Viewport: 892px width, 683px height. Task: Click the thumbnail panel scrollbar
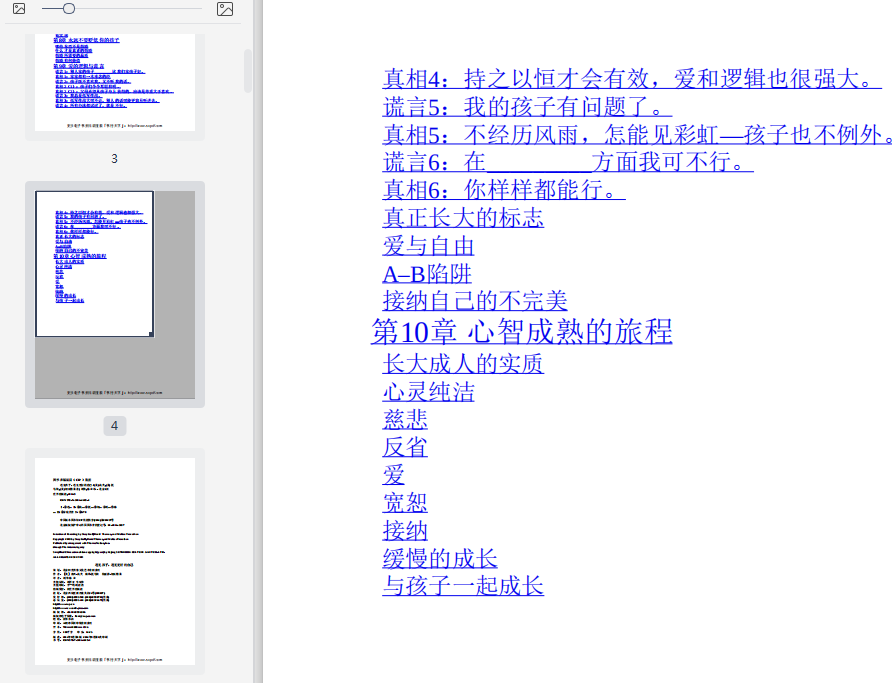(247, 71)
